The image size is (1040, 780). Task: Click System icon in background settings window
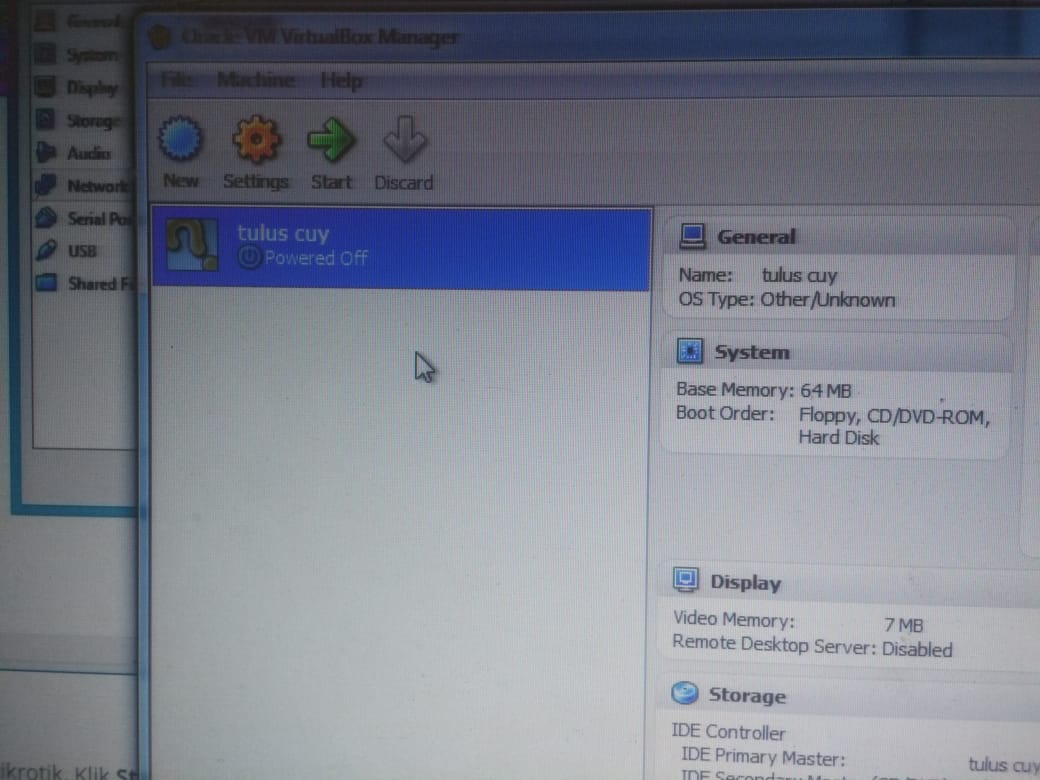coord(46,54)
